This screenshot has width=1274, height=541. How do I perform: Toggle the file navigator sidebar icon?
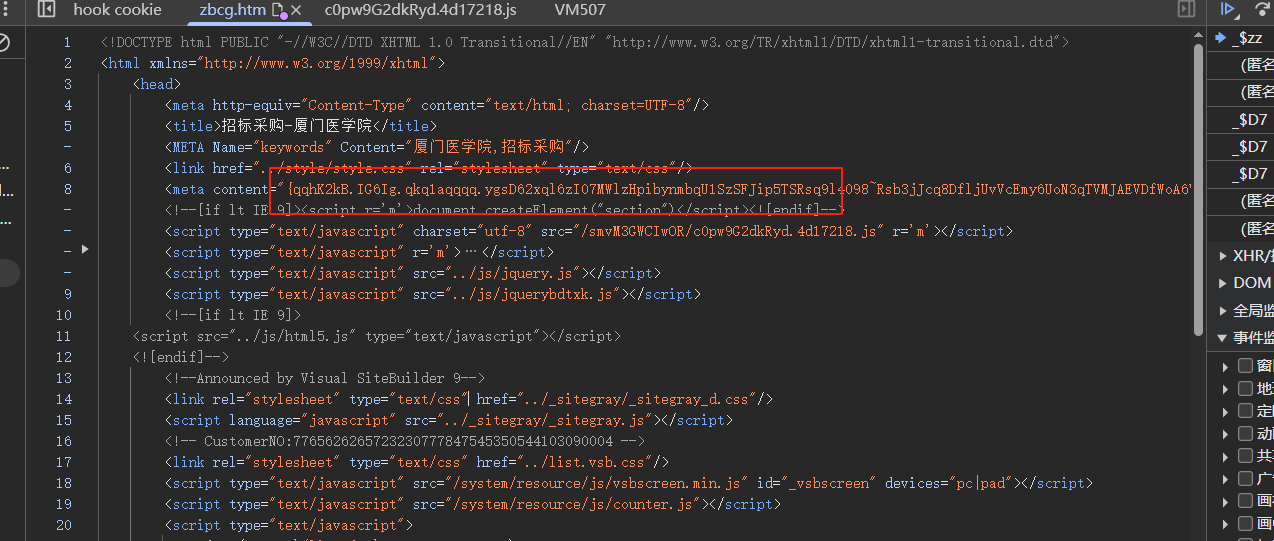[46, 10]
